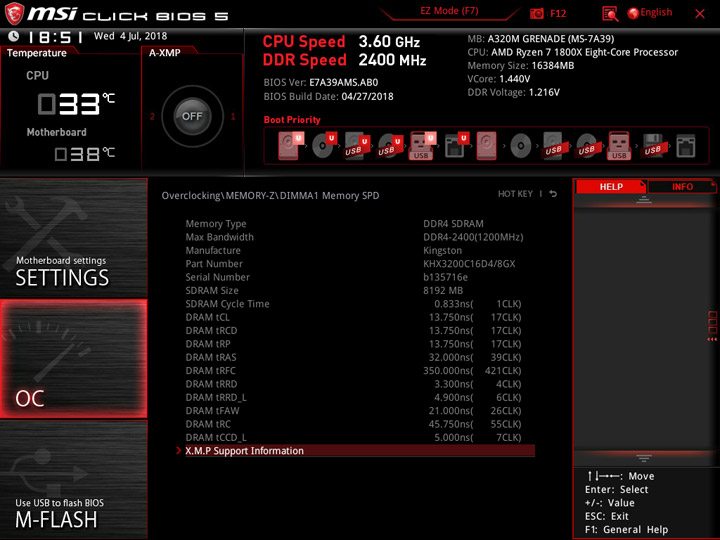This screenshot has height=540, width=720.
Task: Select the UEFI USB hard disk boot icon
Action: pyautogui.click(x=356, y=146)
